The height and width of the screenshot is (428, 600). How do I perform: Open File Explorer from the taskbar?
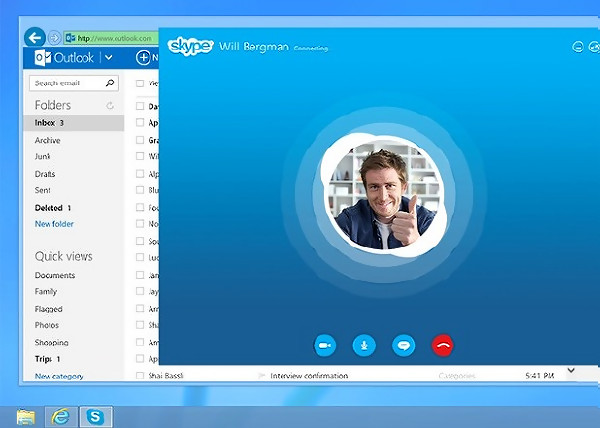(x=25, y=416)
